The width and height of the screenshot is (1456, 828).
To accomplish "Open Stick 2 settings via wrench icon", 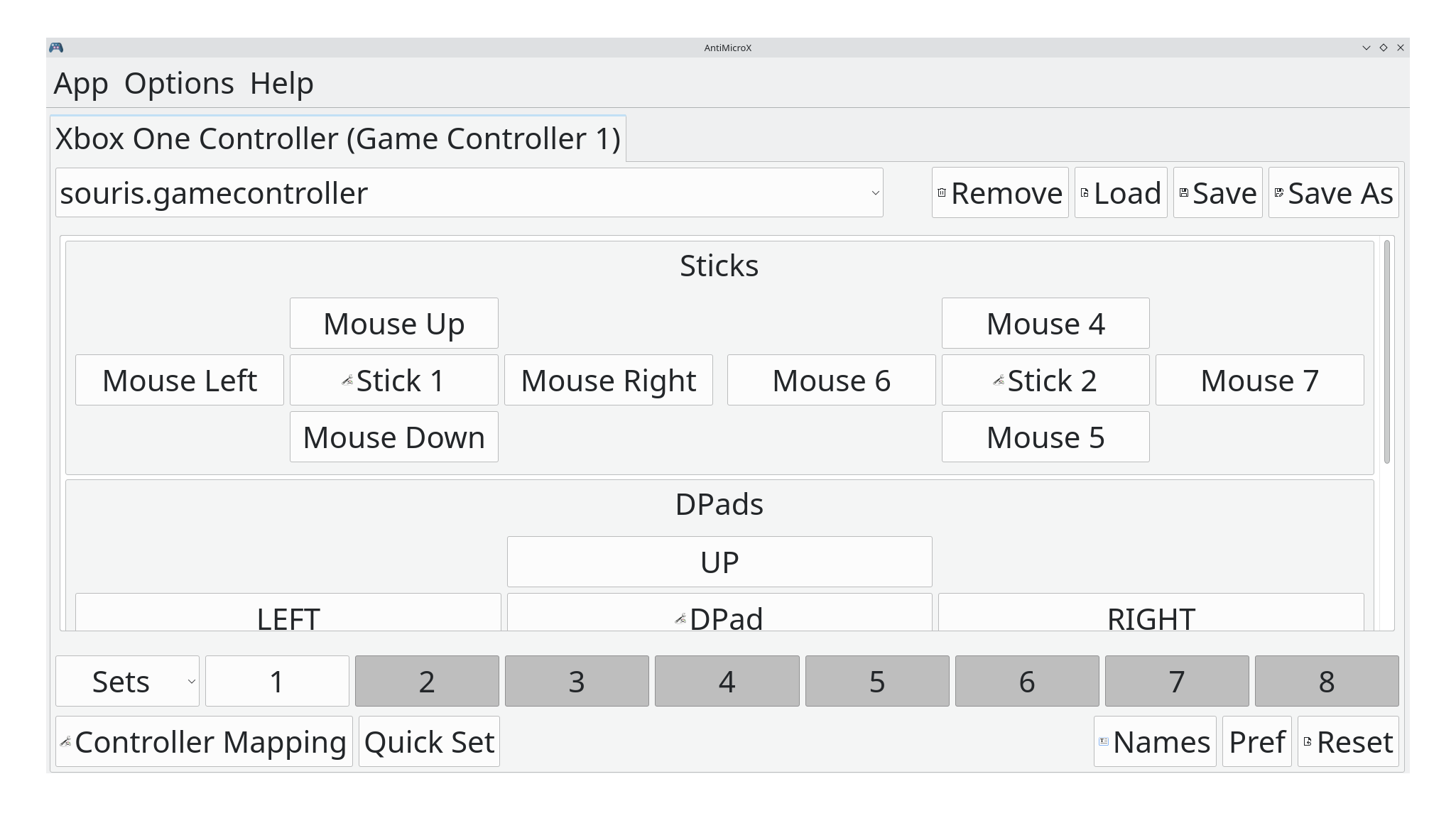I will click(x=999, y=381).
